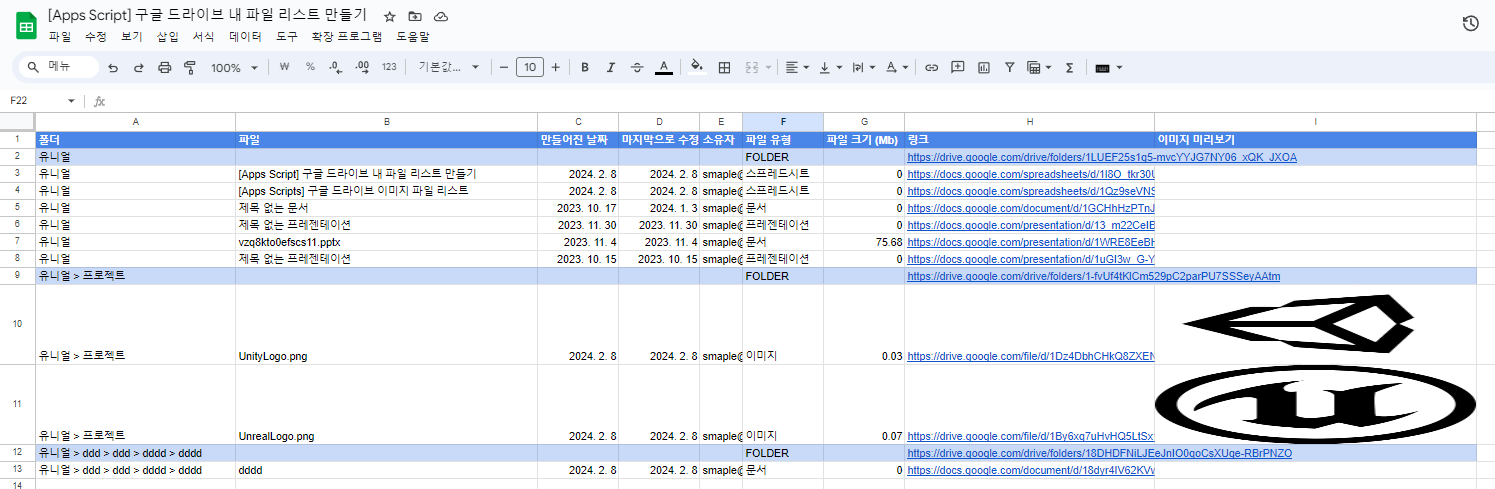Open the fill color picker
This screenshot has height=489, width=1495.
tap(697, 67)
